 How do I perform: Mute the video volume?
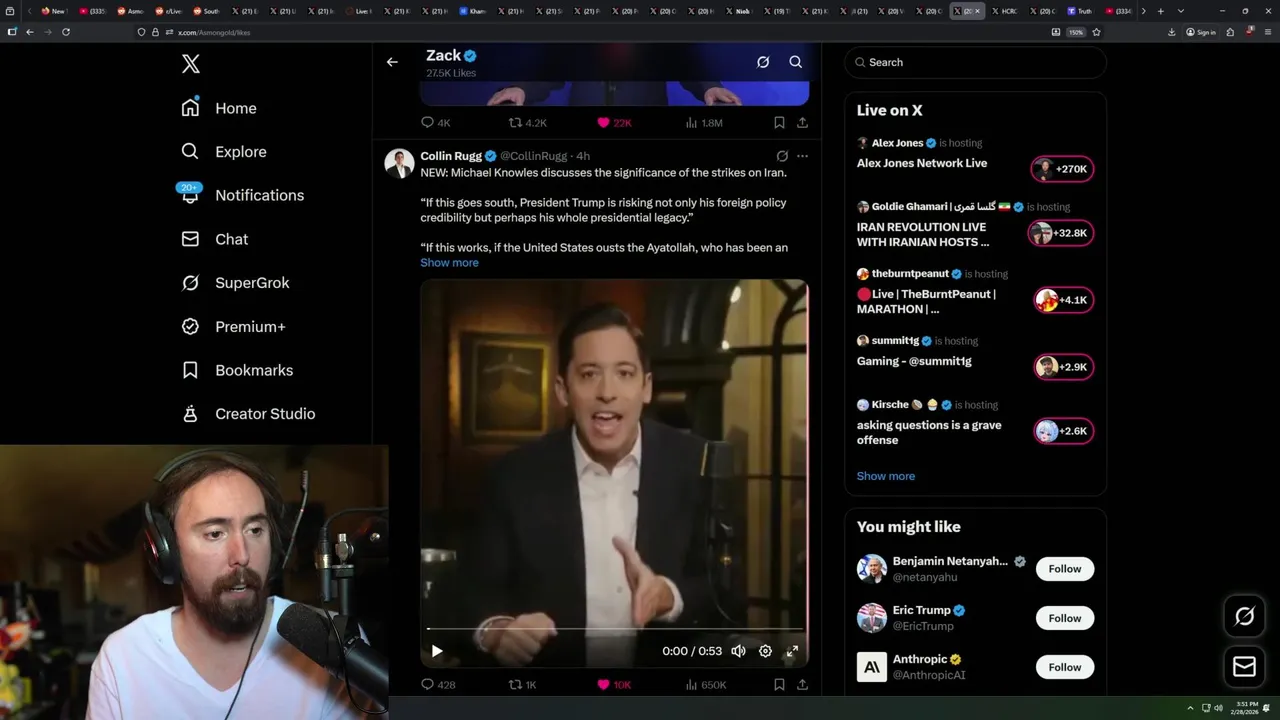(x=738, y=651)
